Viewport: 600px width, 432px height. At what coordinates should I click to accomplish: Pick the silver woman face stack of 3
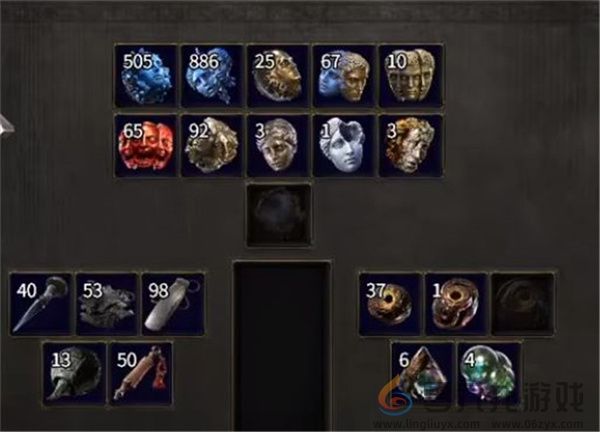coord(278,146)
